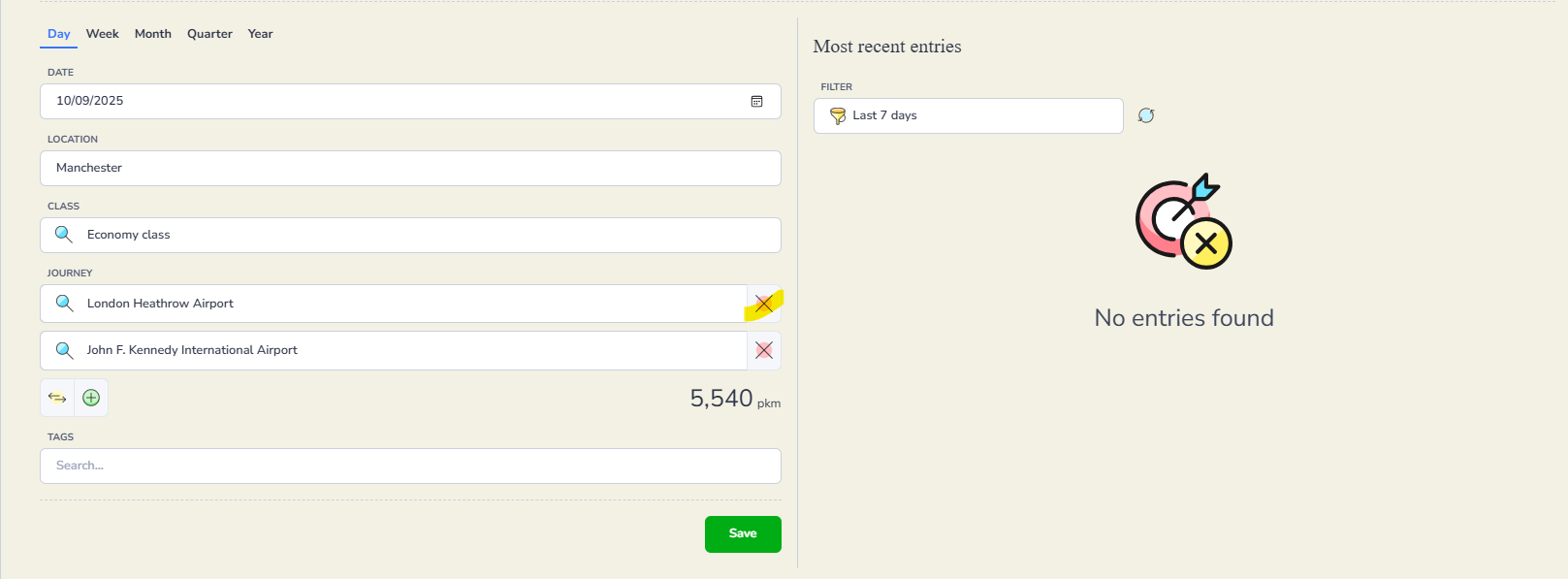The width and height of the screenshot is (1568, 579).
Task: Remove London Heathrow Airport journey stop
Action: 764,304
